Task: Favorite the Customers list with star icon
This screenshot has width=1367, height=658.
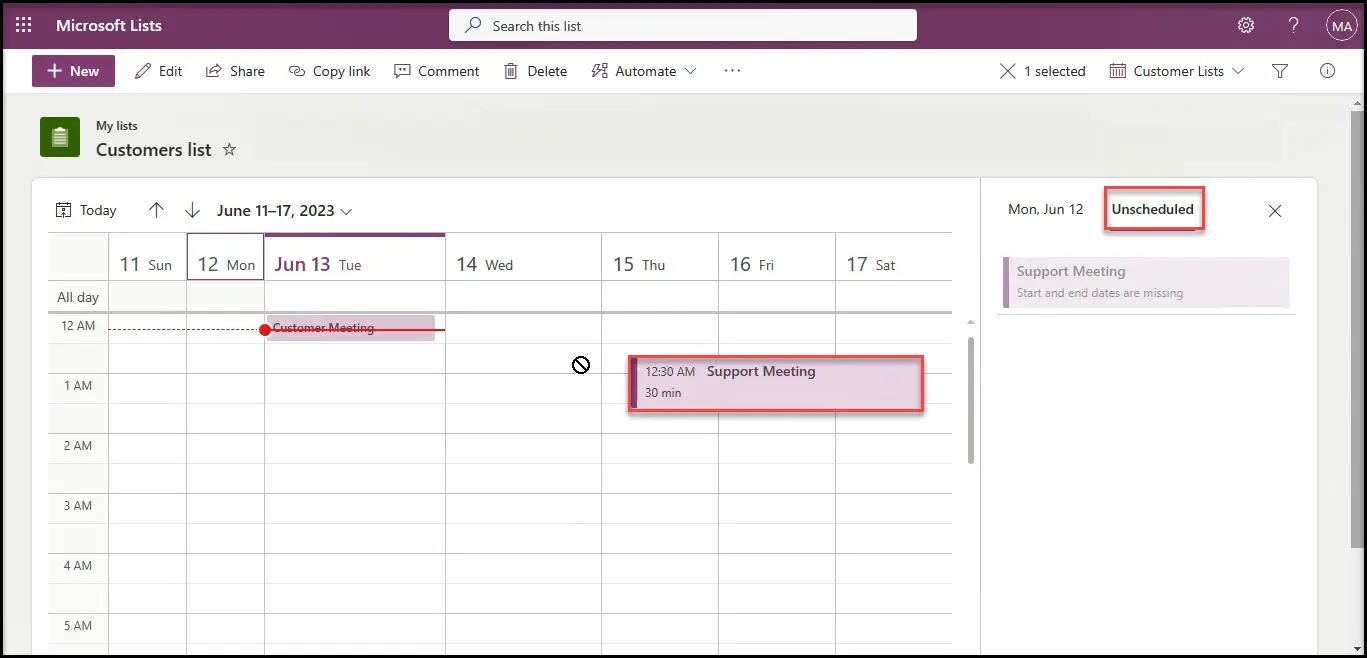Action: [x=229, y=149]
